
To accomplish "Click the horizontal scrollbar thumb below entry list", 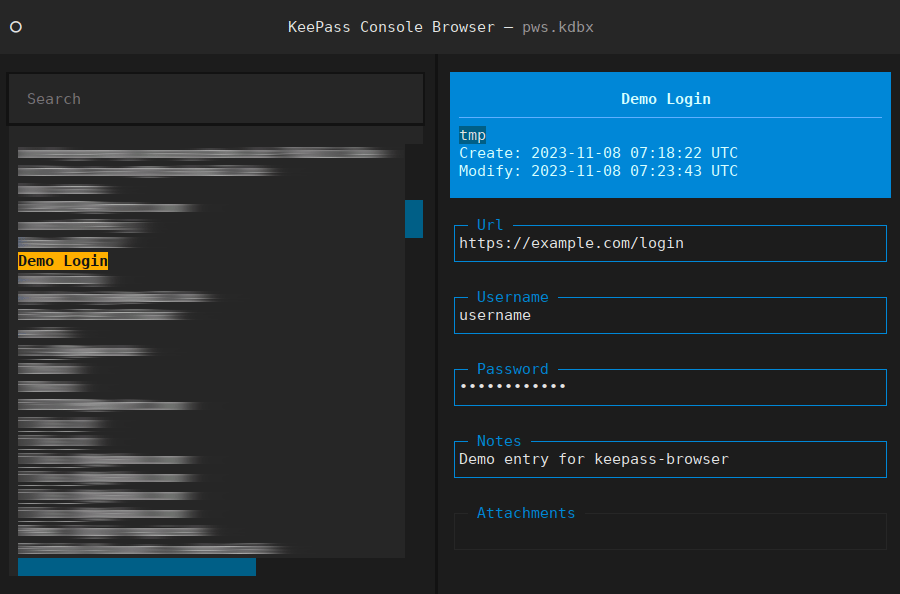I will [137, 567].
